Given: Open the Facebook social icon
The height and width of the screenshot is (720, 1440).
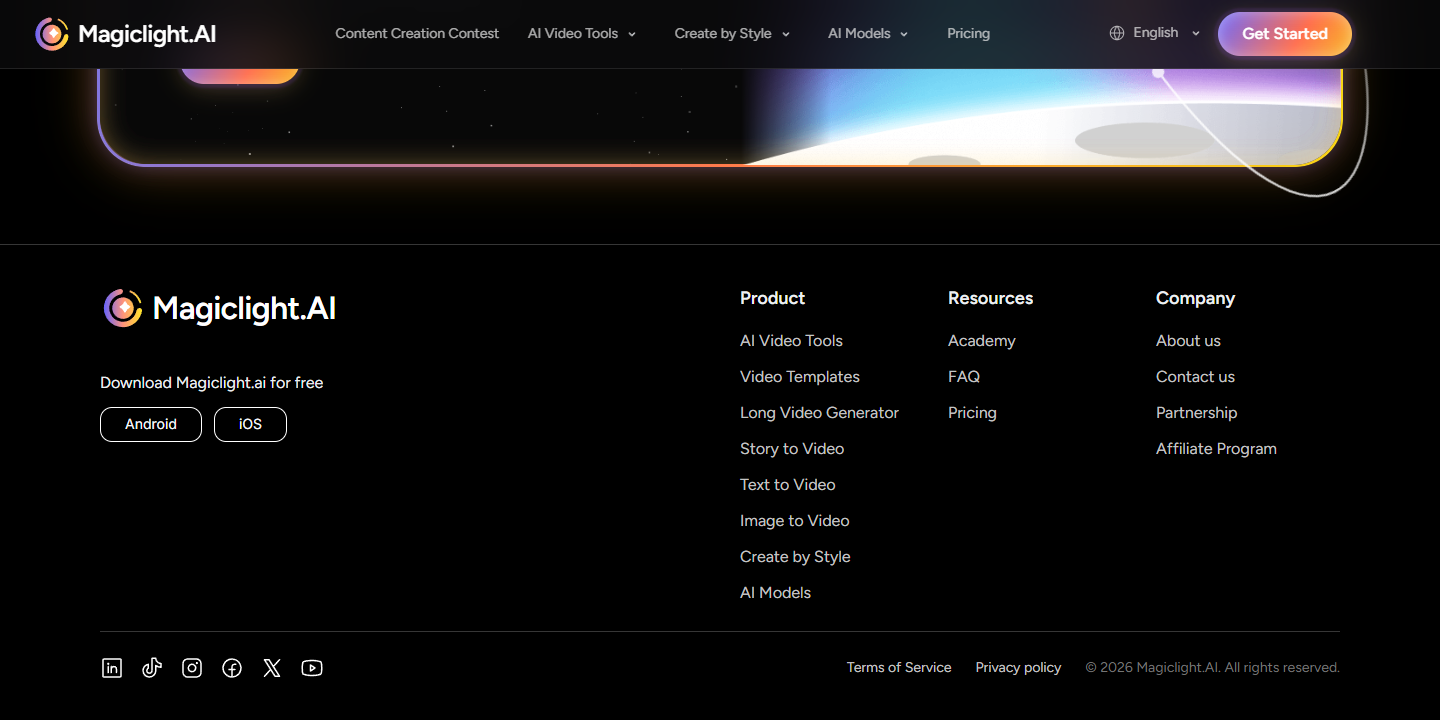Looking at the screenshot, I should 232,668.
